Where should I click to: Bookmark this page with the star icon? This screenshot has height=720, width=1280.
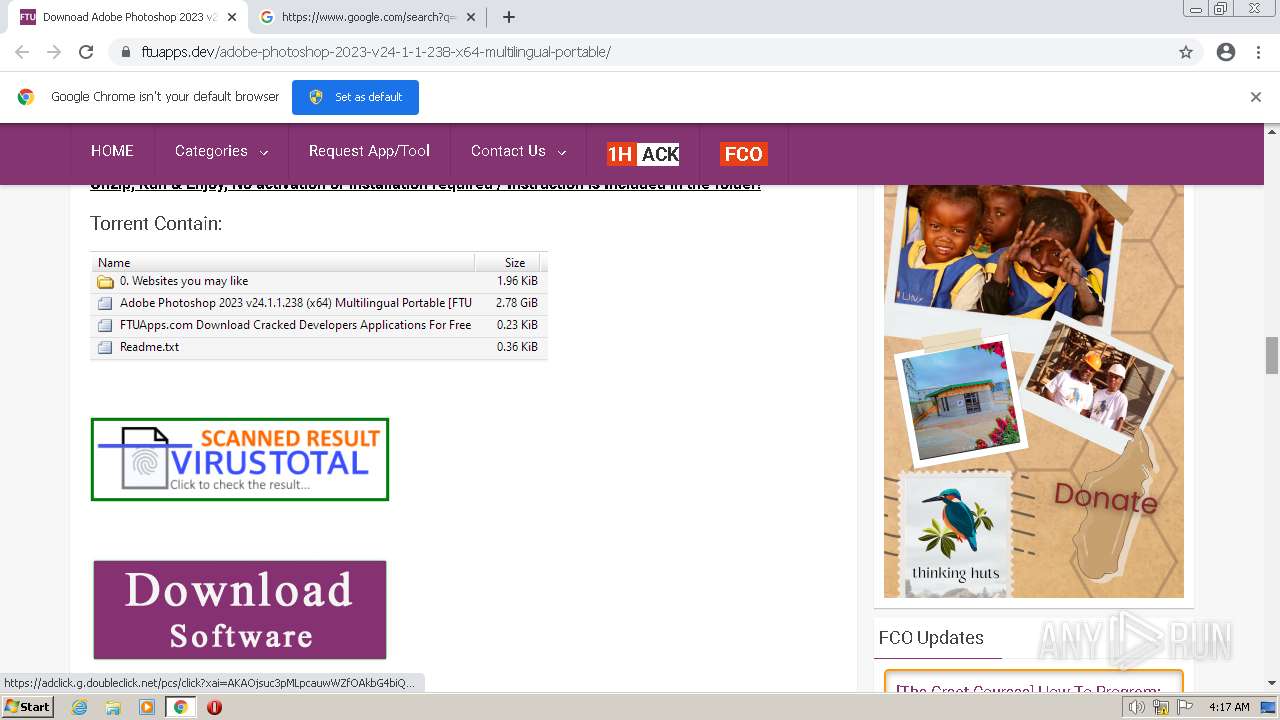point(1186,52)
